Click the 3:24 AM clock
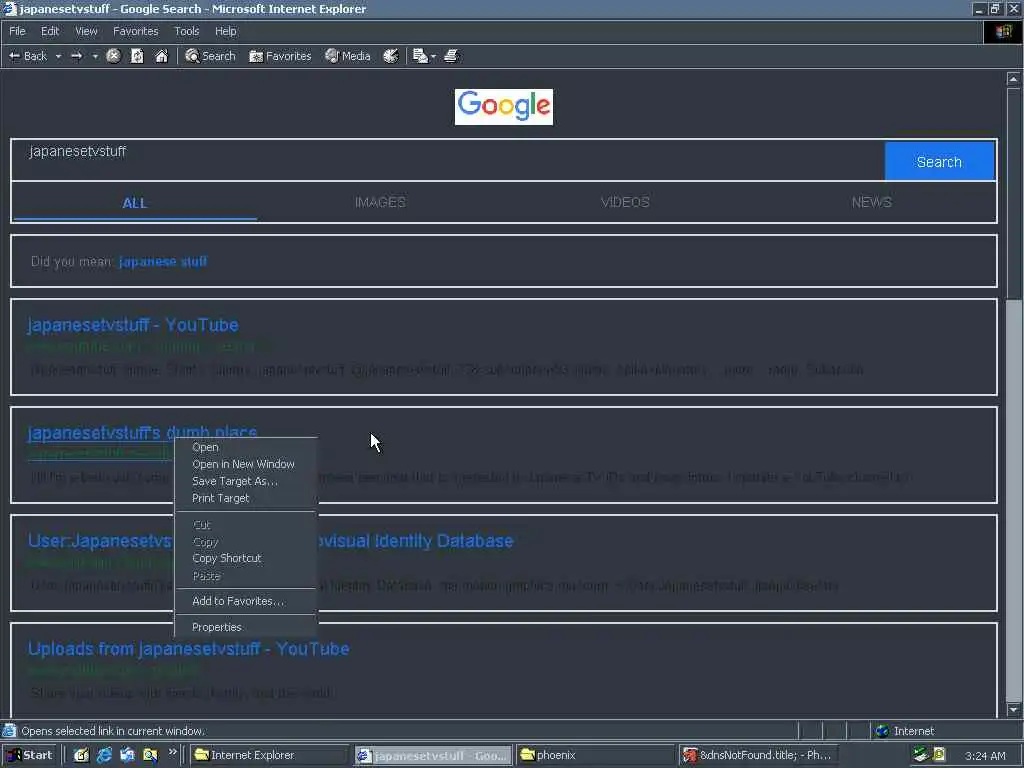This screenshot has width=1024, height=768. pos(985,756)
